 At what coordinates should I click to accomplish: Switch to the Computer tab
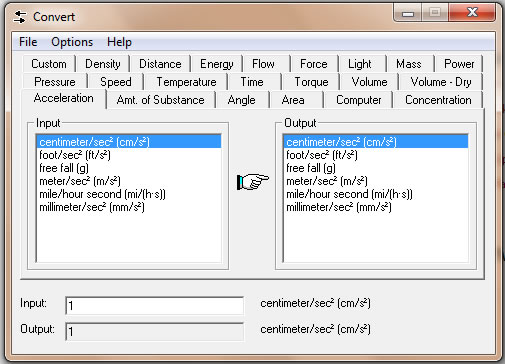359,100
